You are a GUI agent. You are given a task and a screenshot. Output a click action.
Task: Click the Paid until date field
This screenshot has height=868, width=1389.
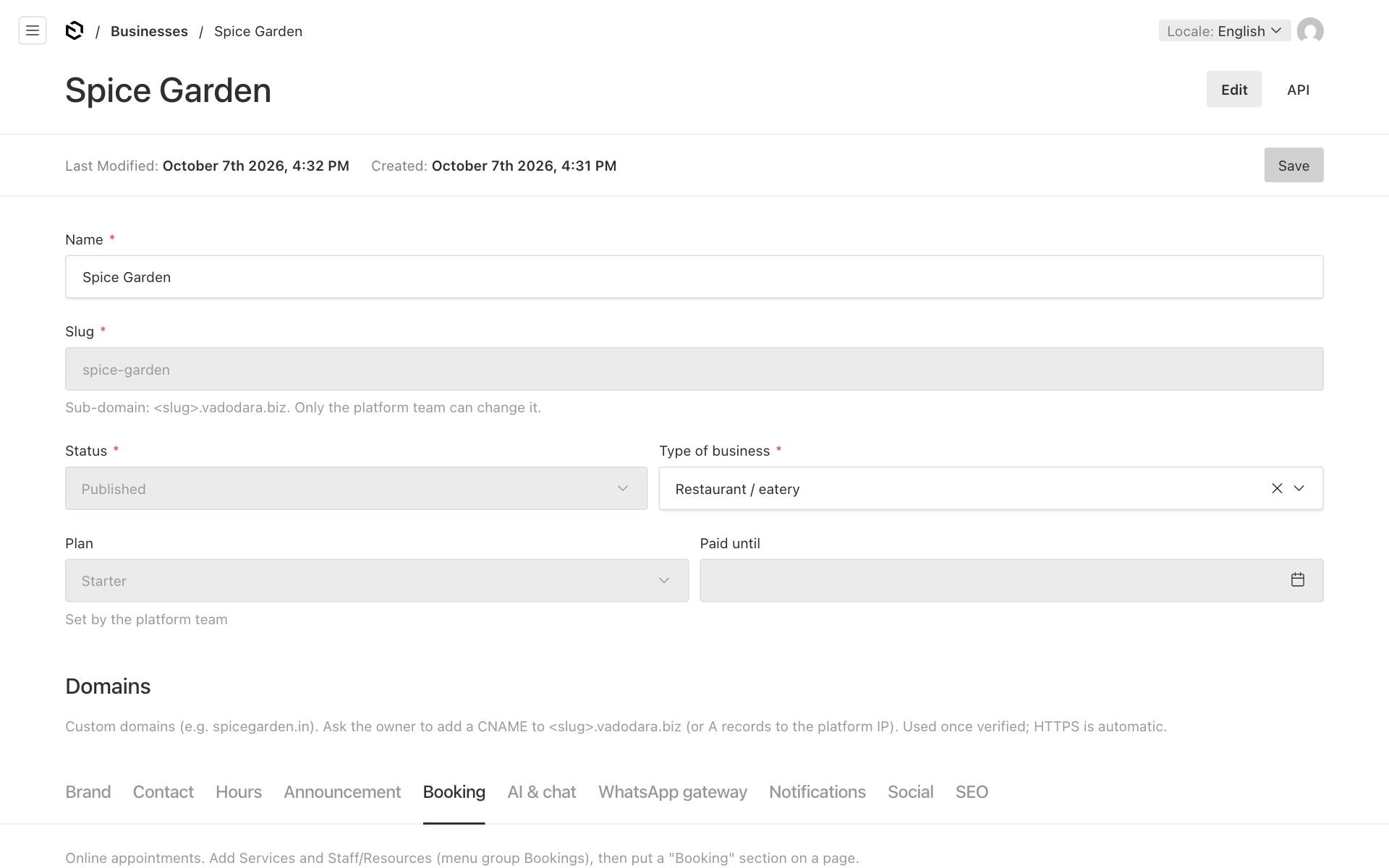coord(1011,580)
